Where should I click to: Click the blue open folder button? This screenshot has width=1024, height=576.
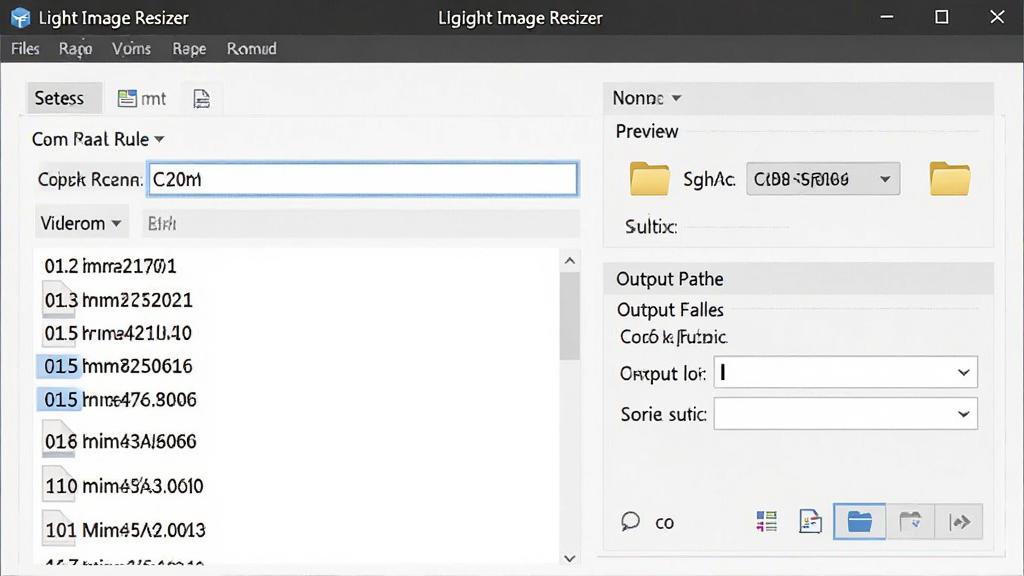pos(859,521)
